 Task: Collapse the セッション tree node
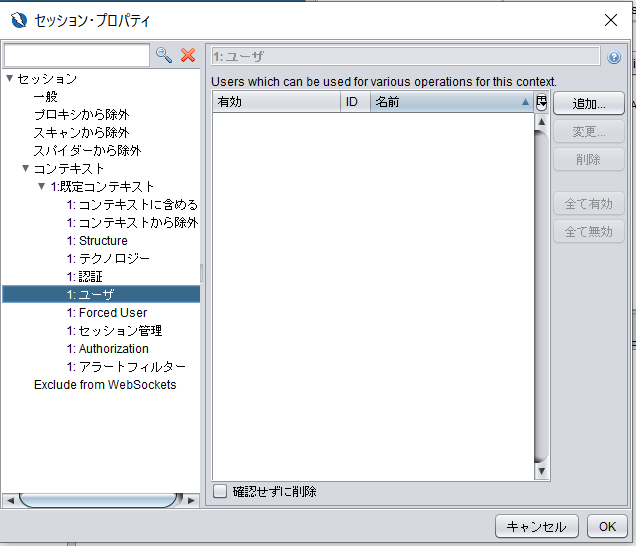click(10, 78)
